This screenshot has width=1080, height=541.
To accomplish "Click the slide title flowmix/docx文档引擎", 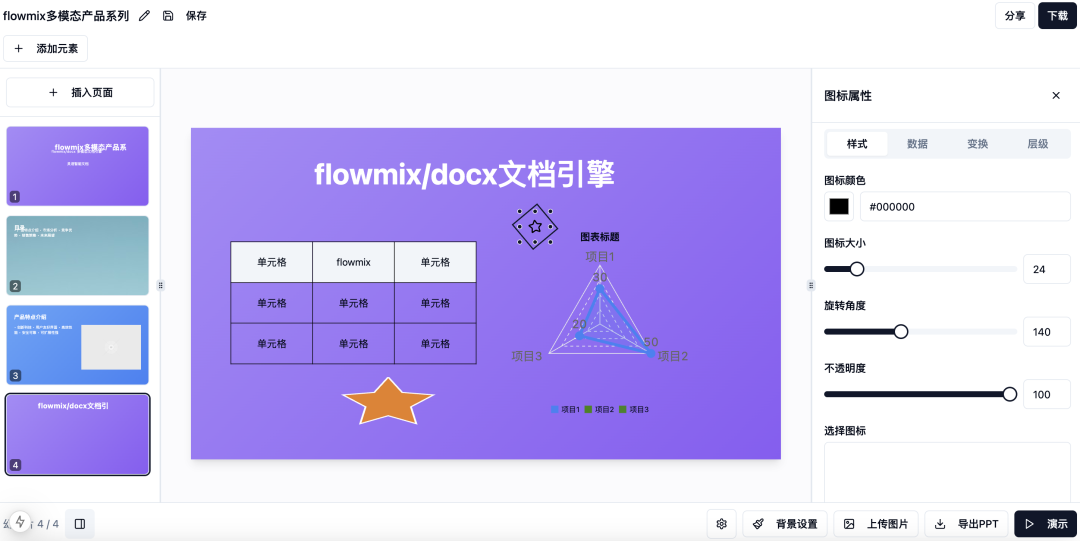I will (x=465, y=174).
